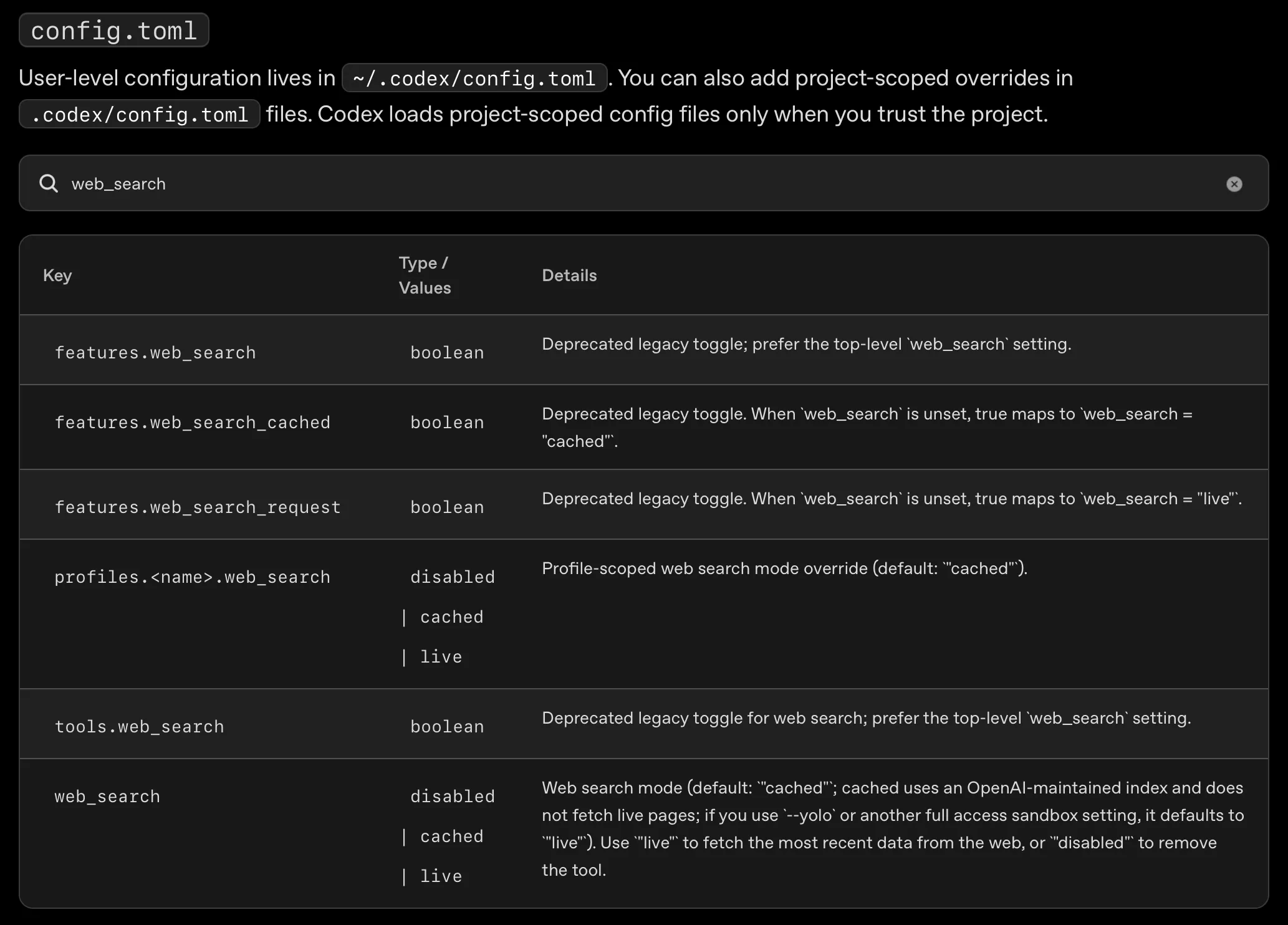The width and height of the screenshot is (1288, 925).
Task: Click the features.web_search_cached key name
Action: click(x=193, y=422)
